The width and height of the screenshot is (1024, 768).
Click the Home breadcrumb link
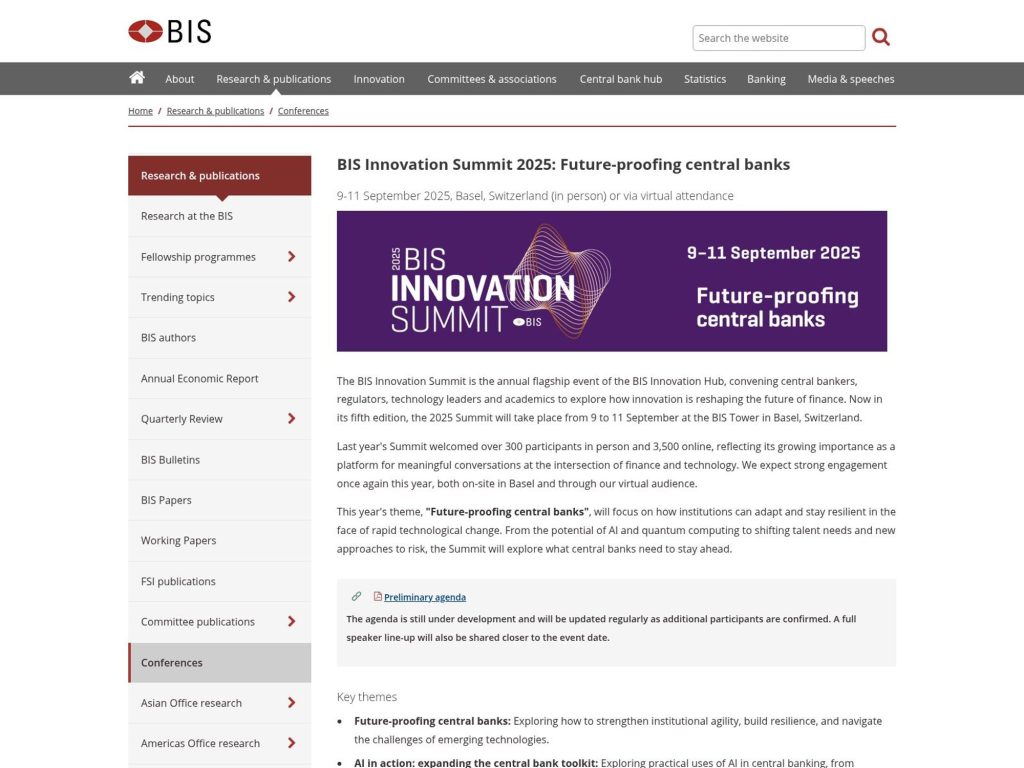click(x=140, y=111)
